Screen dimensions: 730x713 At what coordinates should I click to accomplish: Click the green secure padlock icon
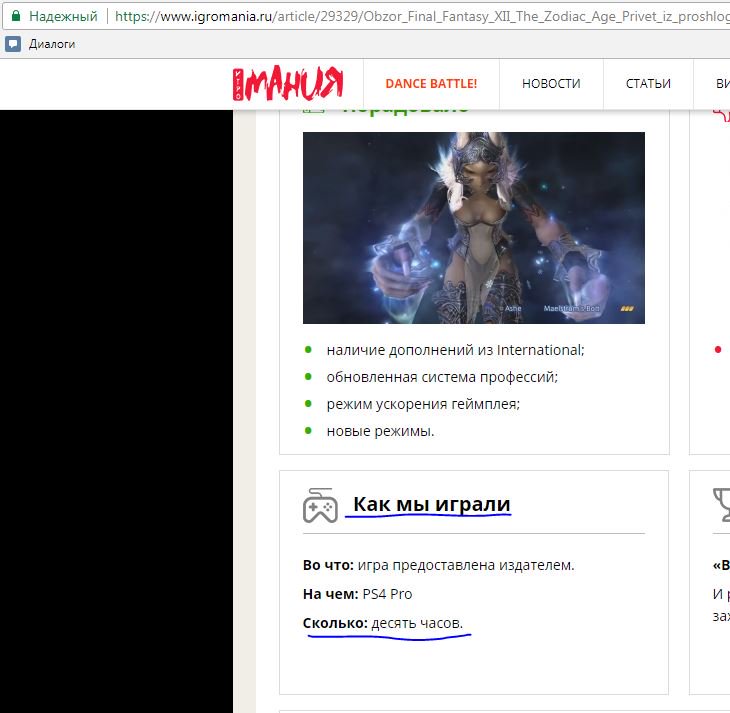16,16
